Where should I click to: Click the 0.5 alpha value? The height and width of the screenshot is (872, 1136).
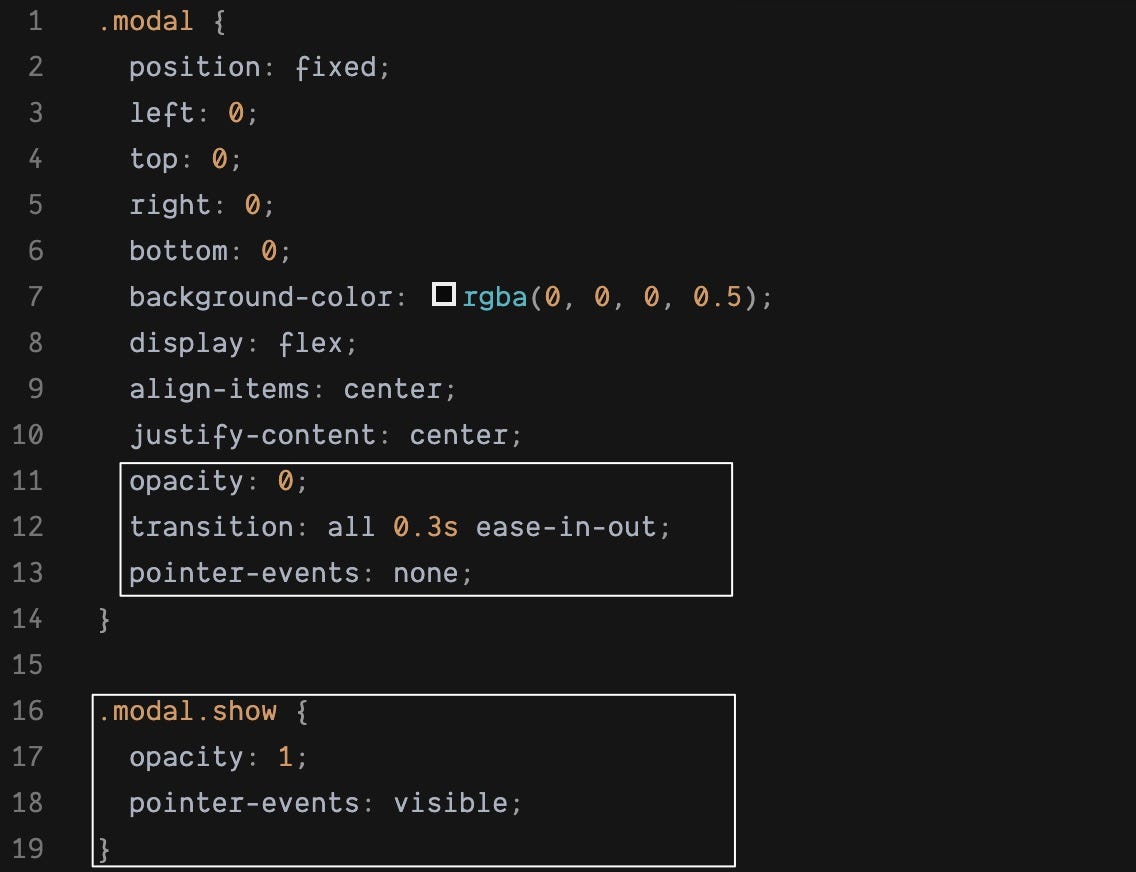click(717, 297)
